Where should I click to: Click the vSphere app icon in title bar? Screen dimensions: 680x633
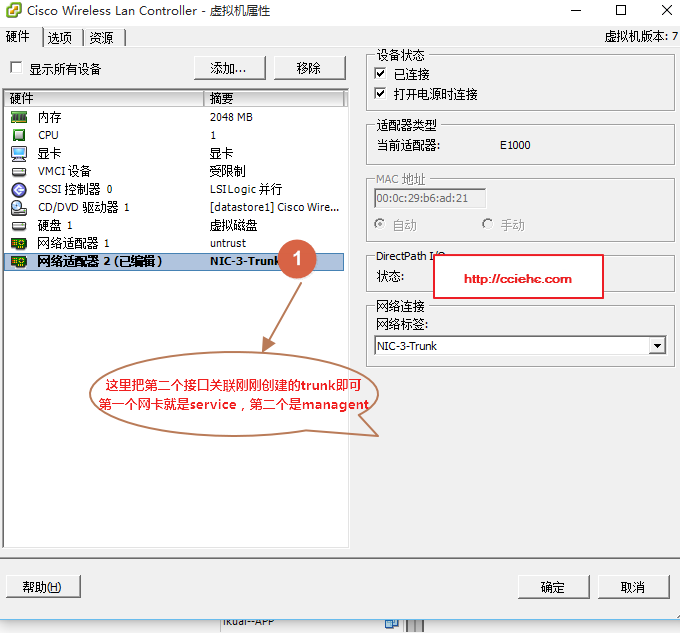[x=13, y=10]
